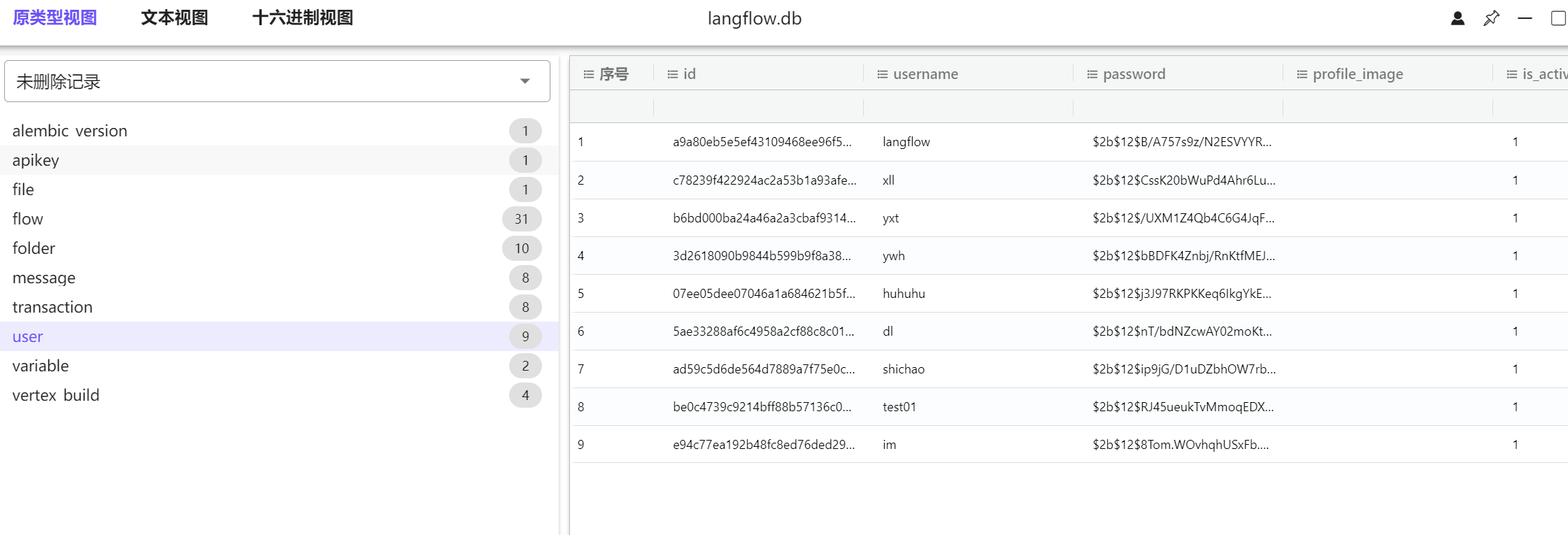Click the is_active column menu icon
Image resolution: width=1568 pixels, height=535 pixels.
tap(1511, 74)
